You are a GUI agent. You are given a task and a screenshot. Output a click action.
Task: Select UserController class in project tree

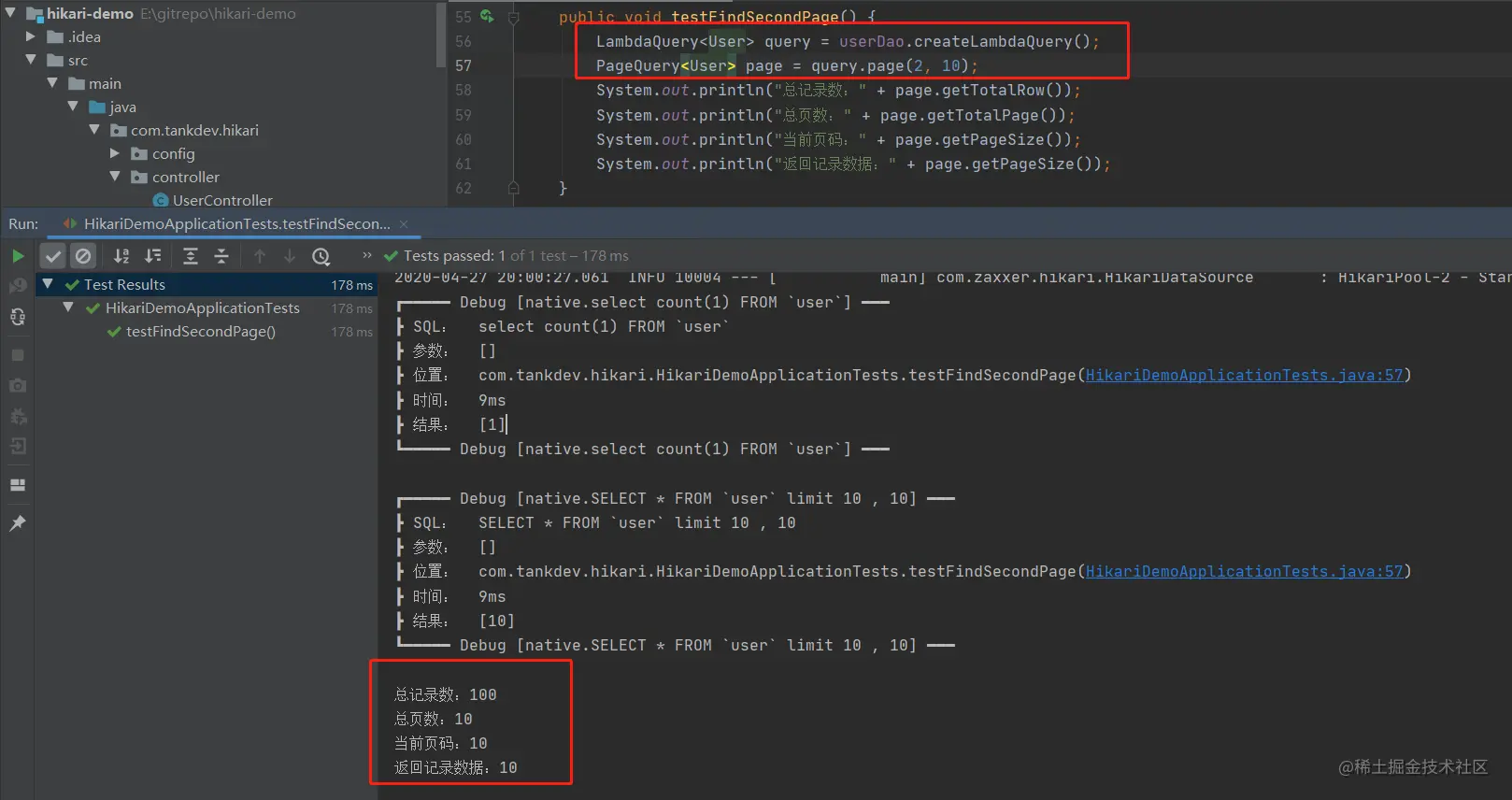click(222, 200)
